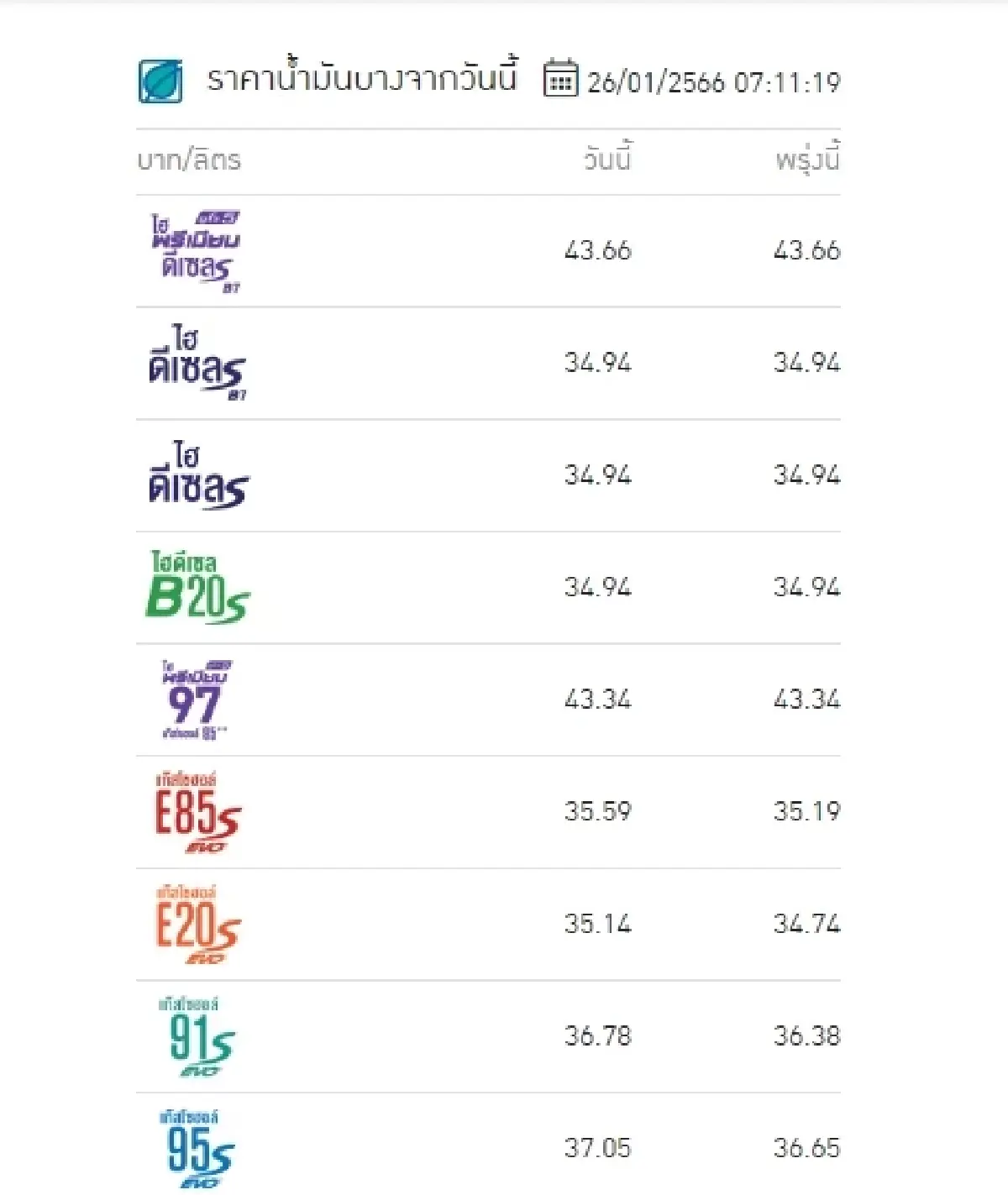Click the blue Gasohol 95 S EVO logo

click(x=199, y=1148)
